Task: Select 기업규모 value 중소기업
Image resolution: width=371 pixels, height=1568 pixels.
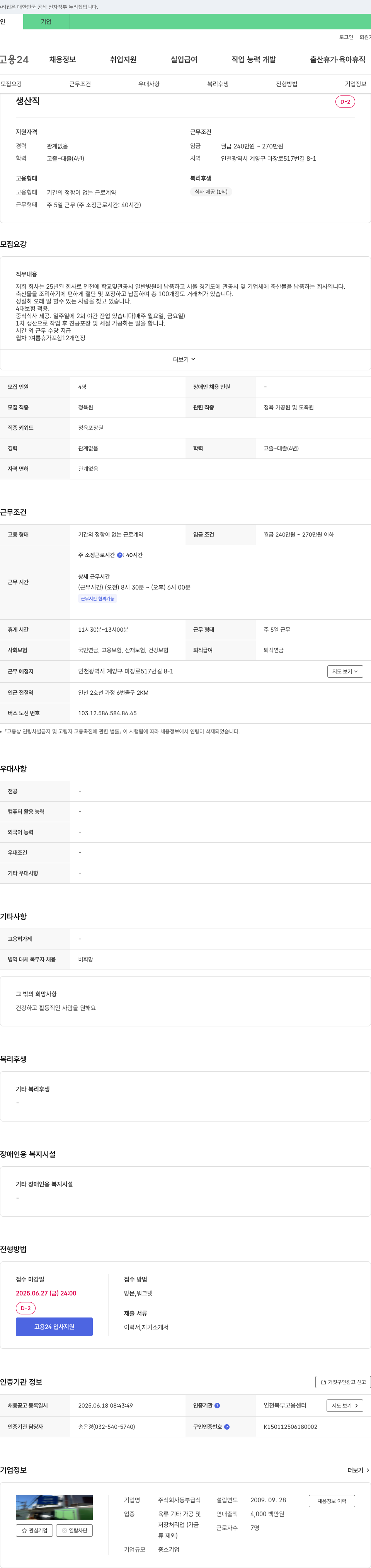Action: [168, 1549]
